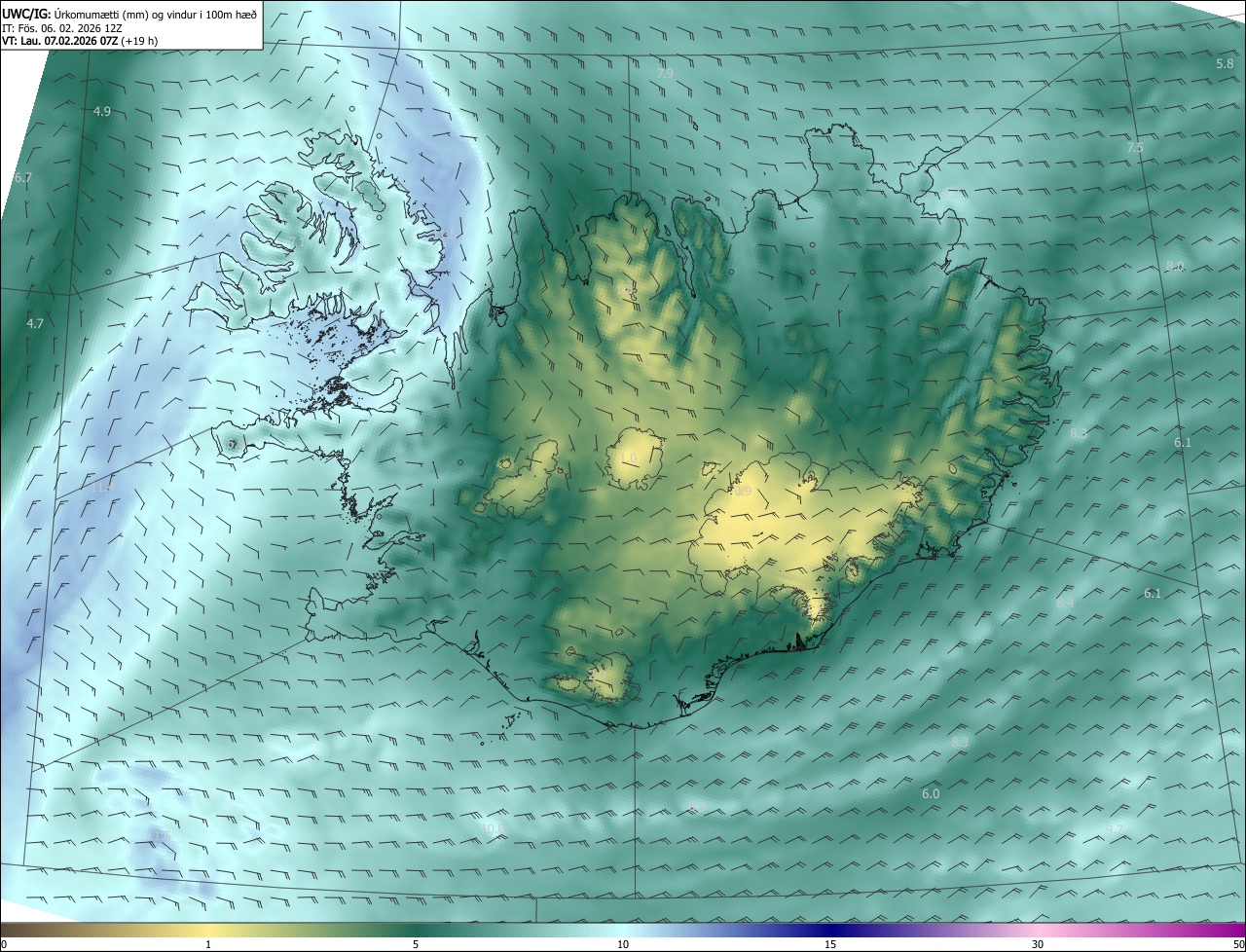Click the 6.7 value label on the map

(23, 178)
